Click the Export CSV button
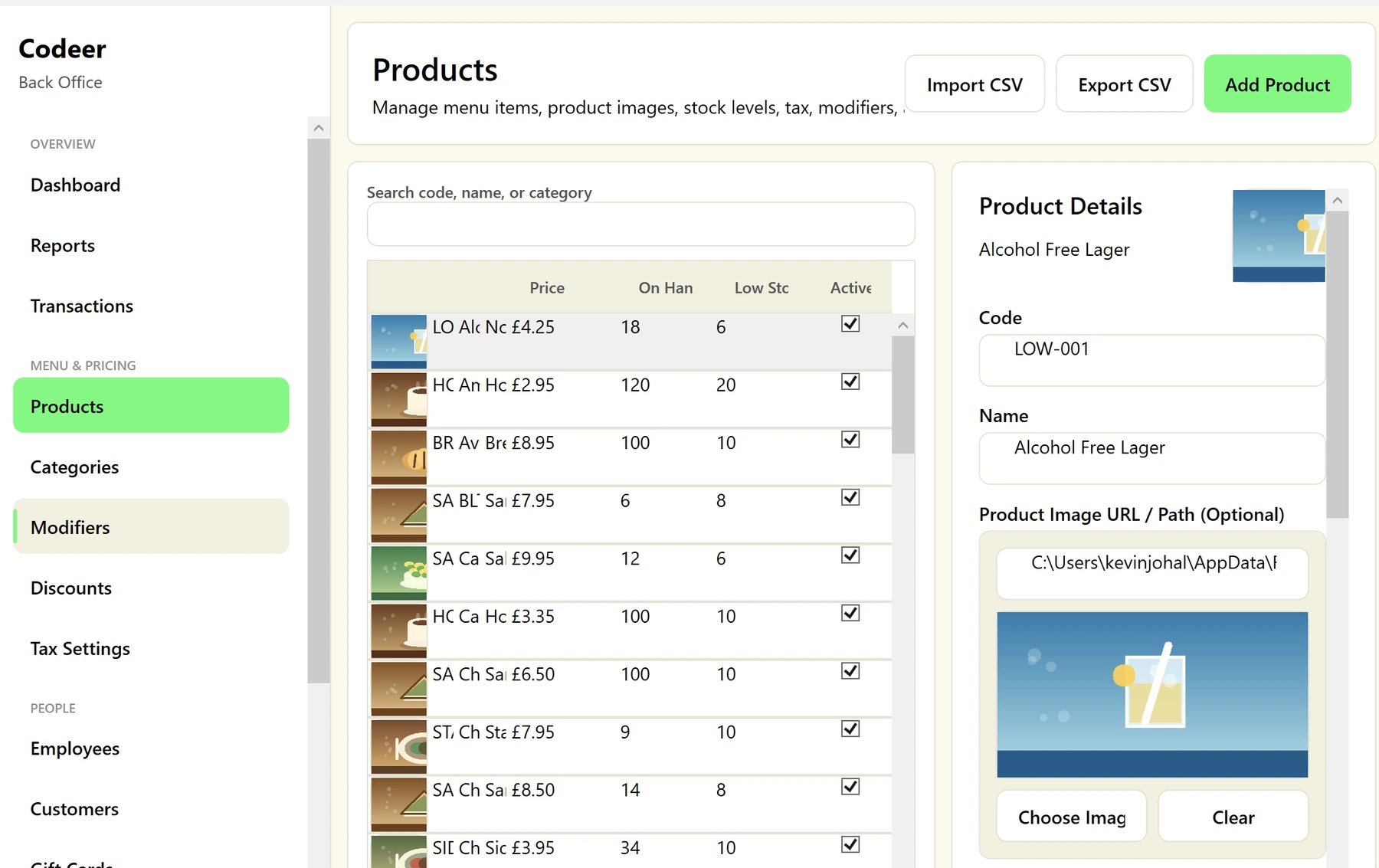 coord(1124,84)
